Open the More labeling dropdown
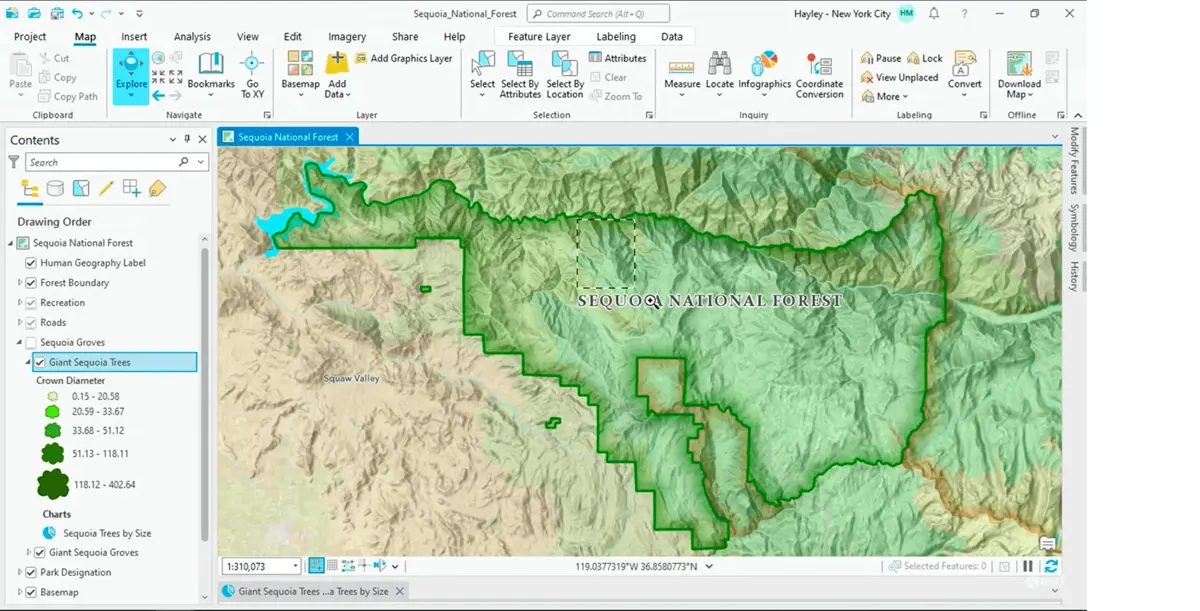 (885, 96)
